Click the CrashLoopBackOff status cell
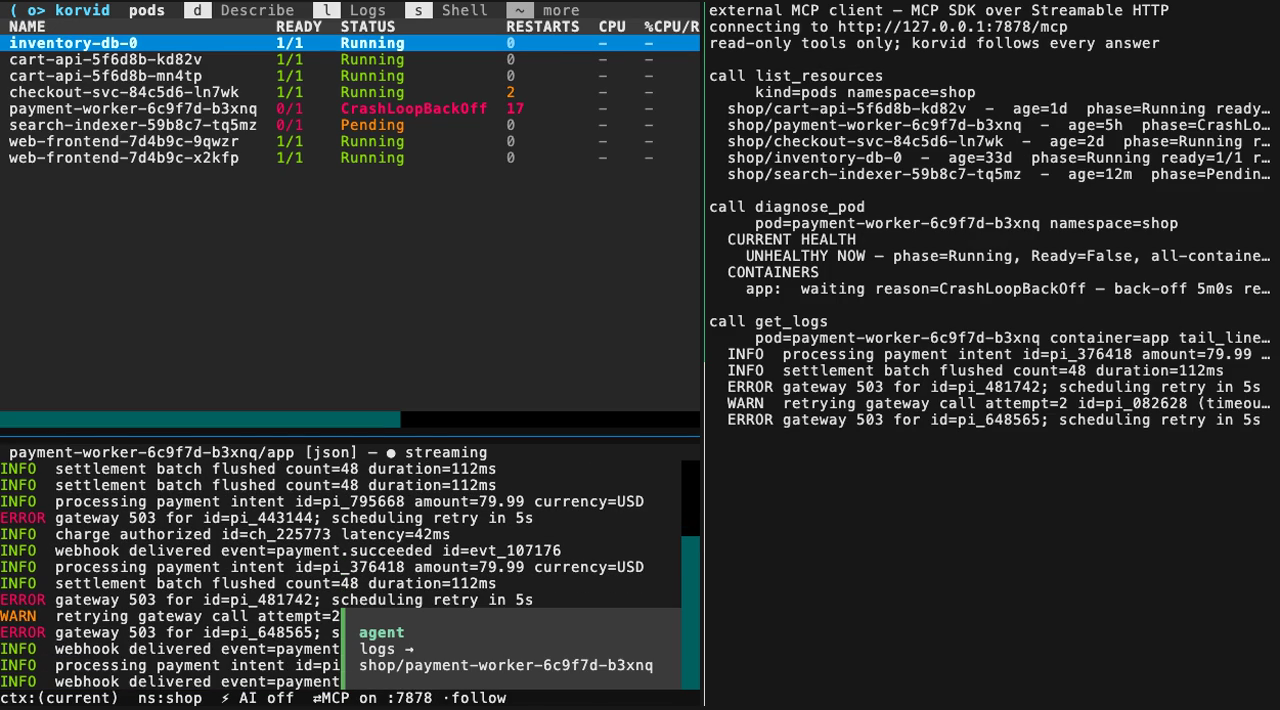Screen dimensions: 1280x710 414,109
